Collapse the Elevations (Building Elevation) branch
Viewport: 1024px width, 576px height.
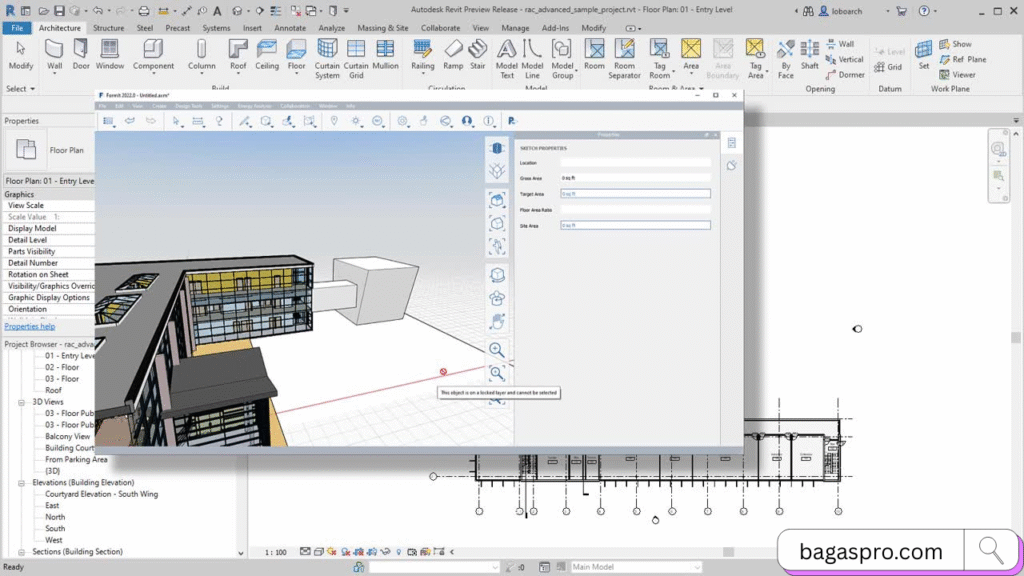[21, 483]
